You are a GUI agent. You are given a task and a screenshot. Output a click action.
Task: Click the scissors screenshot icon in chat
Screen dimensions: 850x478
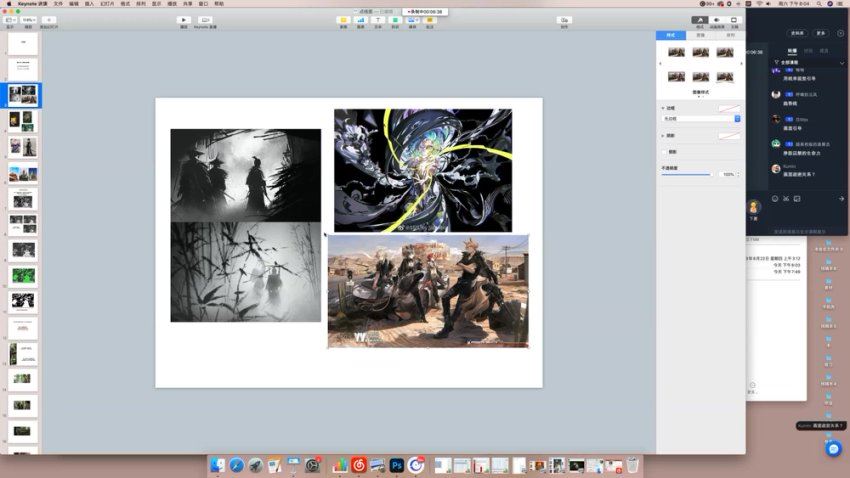[x=786, y=199]
